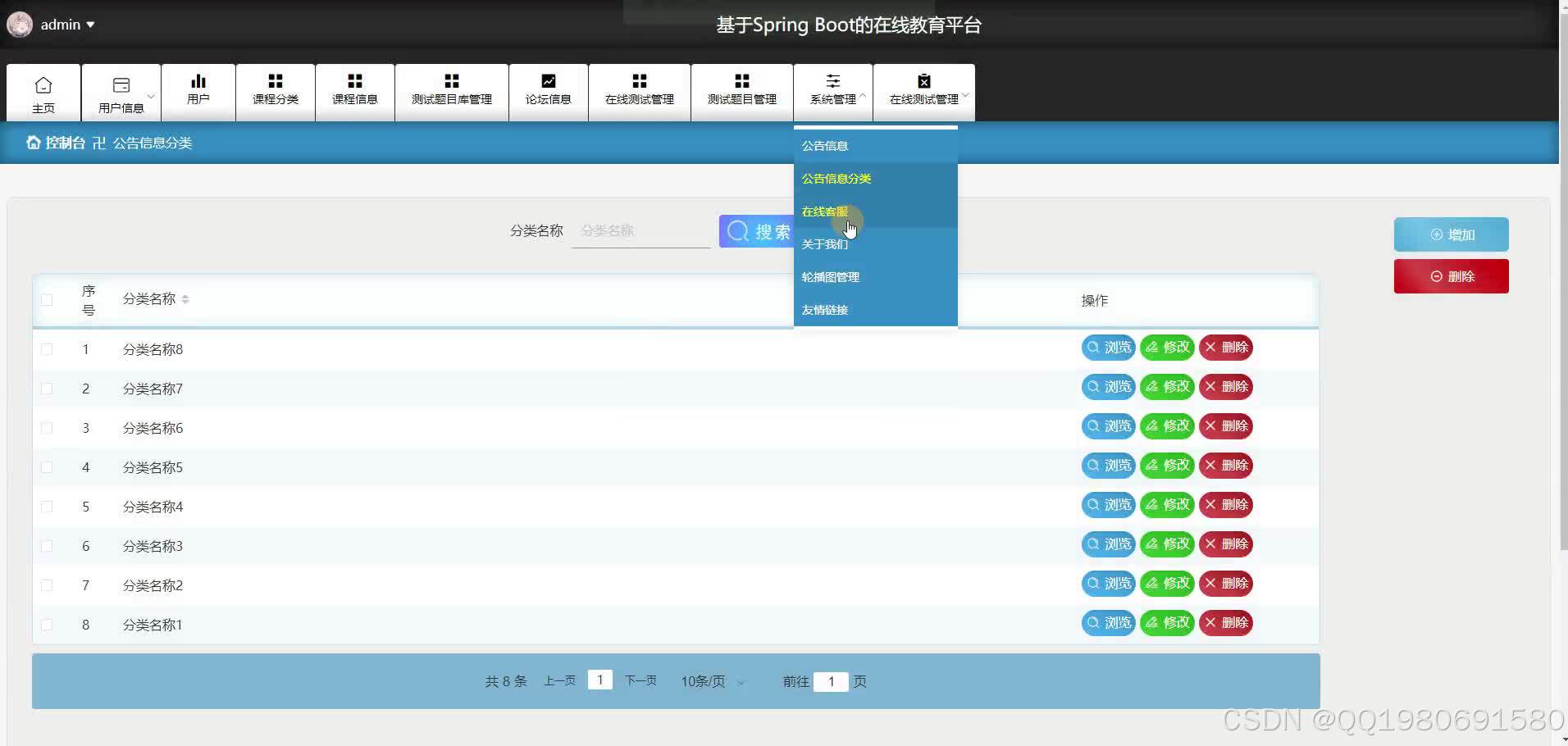Click 删除 X icon for 分类名称6
The height and width of the screenshot is (746, 1568).
(x=1210, y=426)
